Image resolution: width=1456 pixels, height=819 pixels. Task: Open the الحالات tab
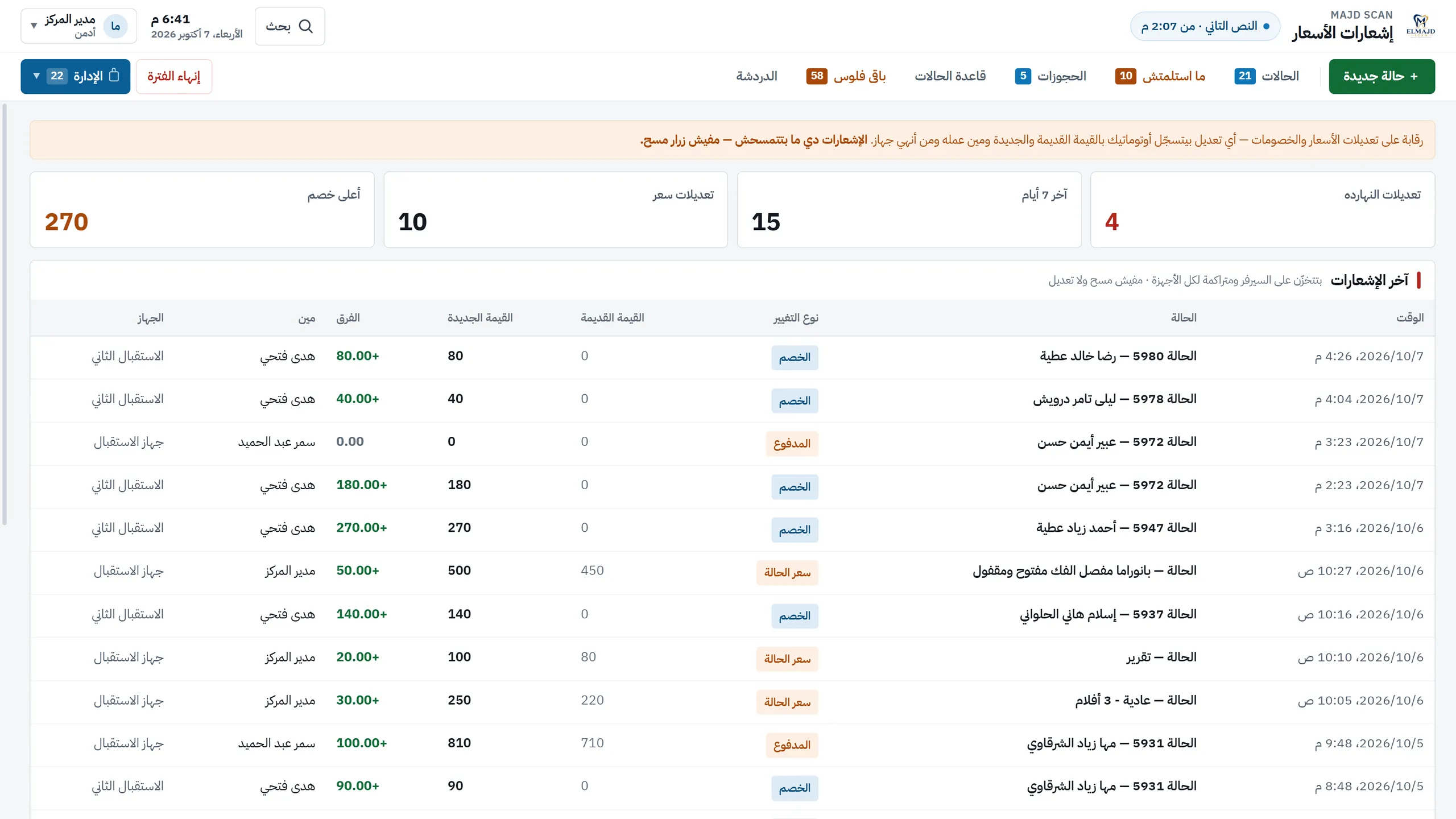click(1267, 76)
